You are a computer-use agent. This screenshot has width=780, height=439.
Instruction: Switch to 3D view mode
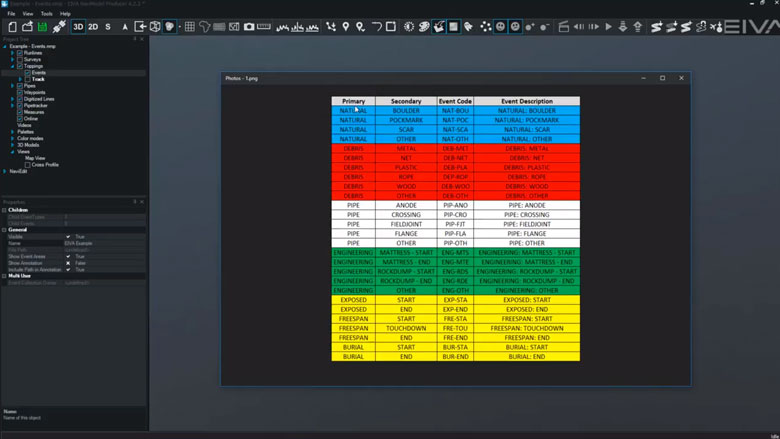click(78, 26)
